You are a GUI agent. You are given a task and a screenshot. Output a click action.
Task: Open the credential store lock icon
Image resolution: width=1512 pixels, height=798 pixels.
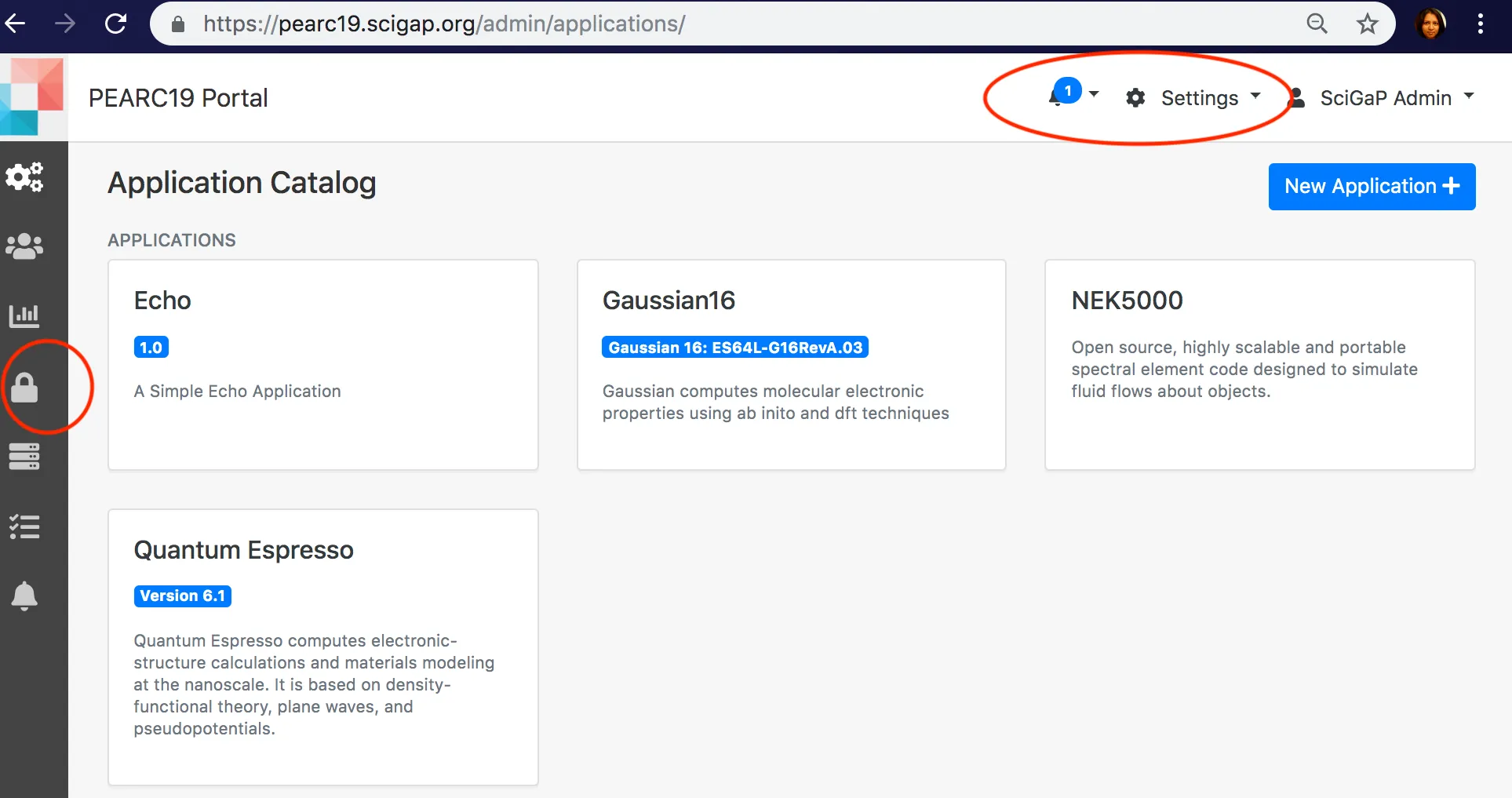pyautogui.click(x=24, y=387)
